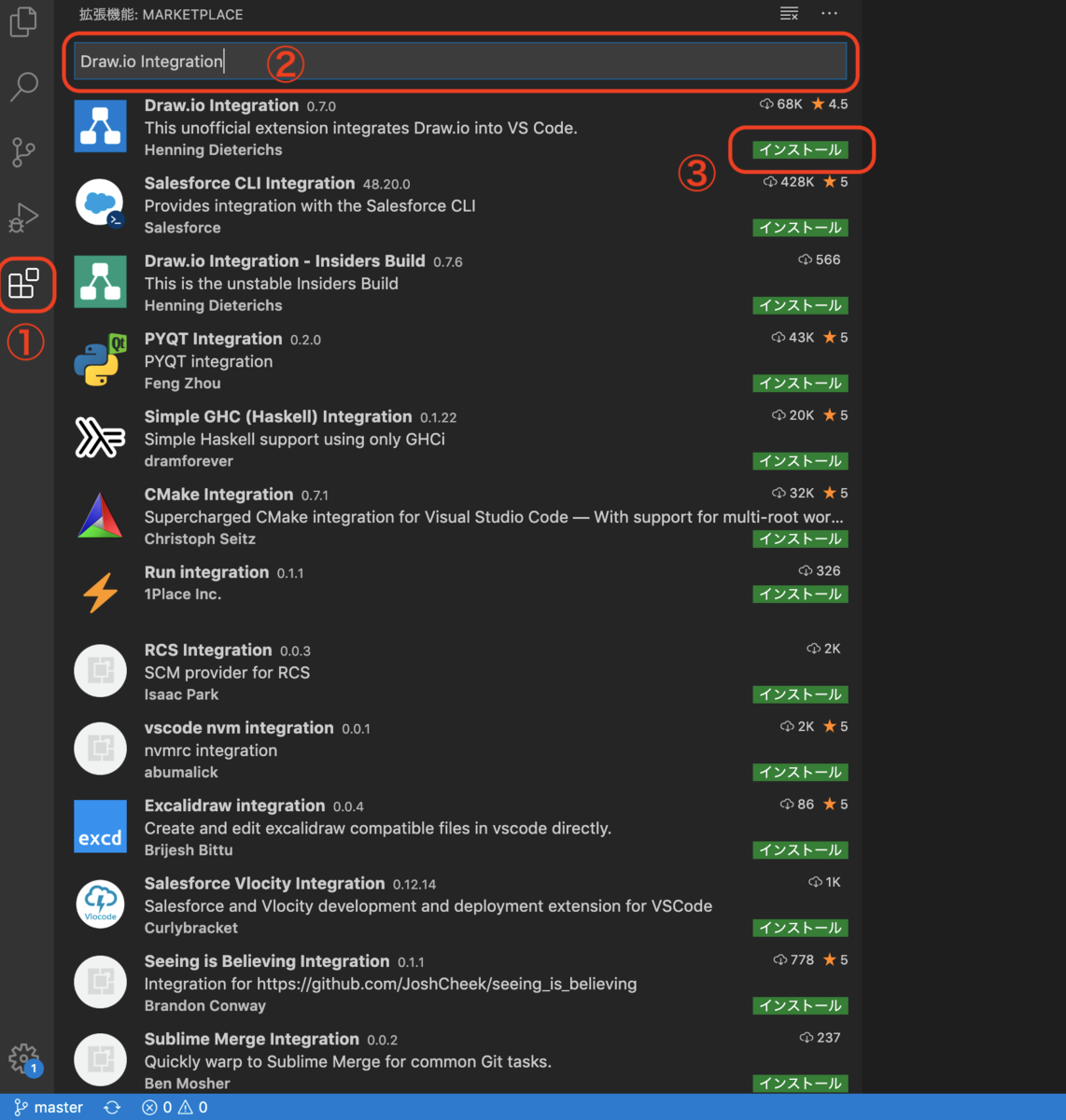Open the CMake Integration title

point(218,495)
